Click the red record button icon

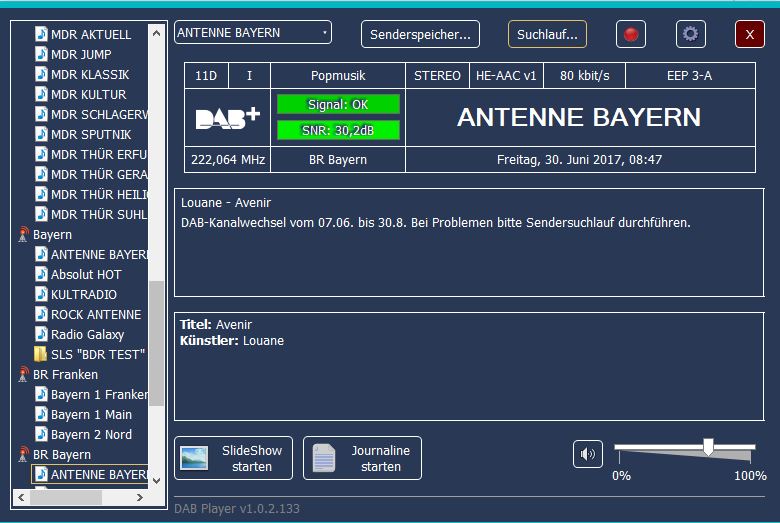[x=630, y=34]
